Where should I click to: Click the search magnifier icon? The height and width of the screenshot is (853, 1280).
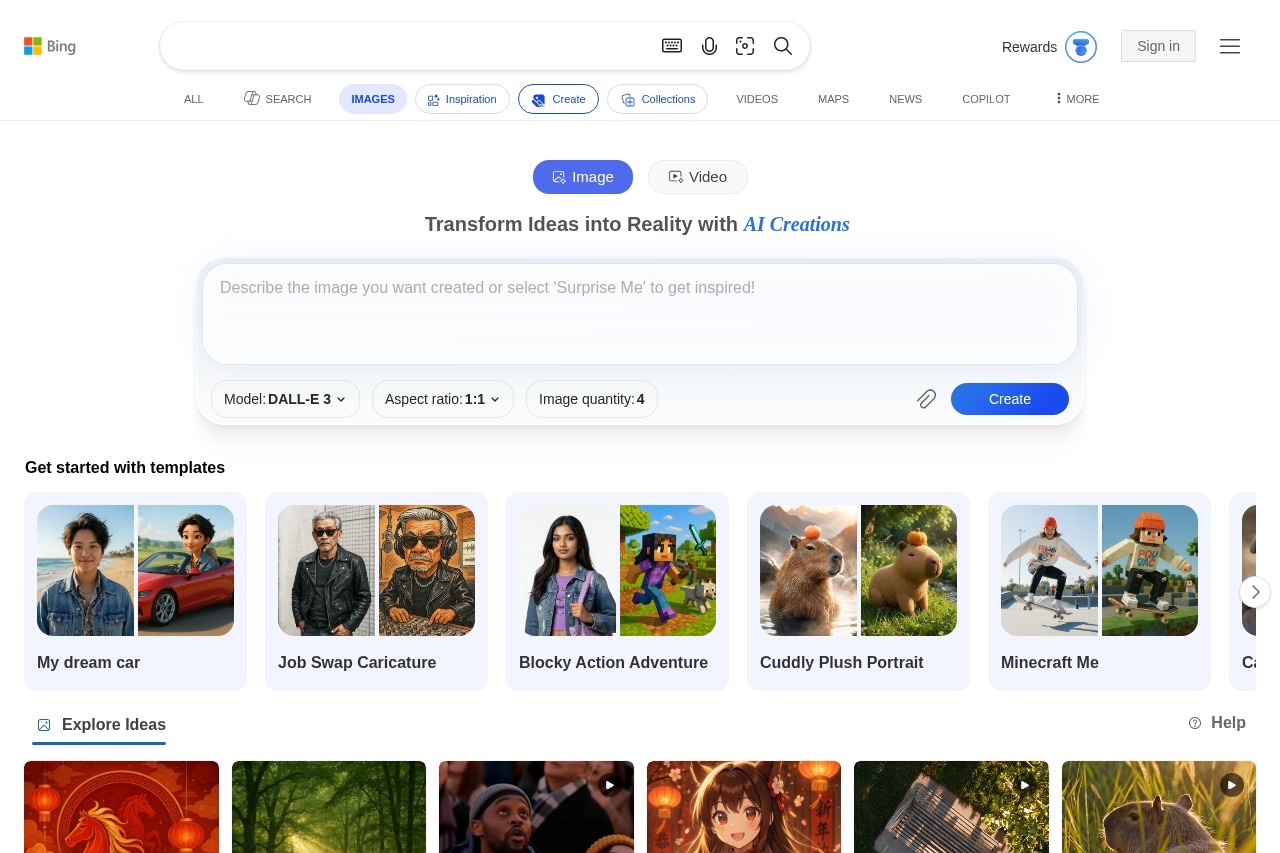click(783, 46)
